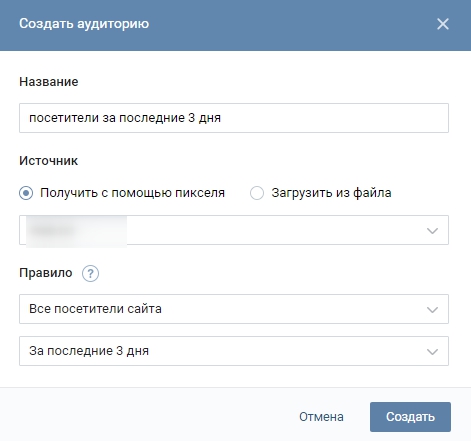This screenshot has height=441, width=471.
Task: Select the Загрузить из файла radio button
Action: click(x=257, y=193)
